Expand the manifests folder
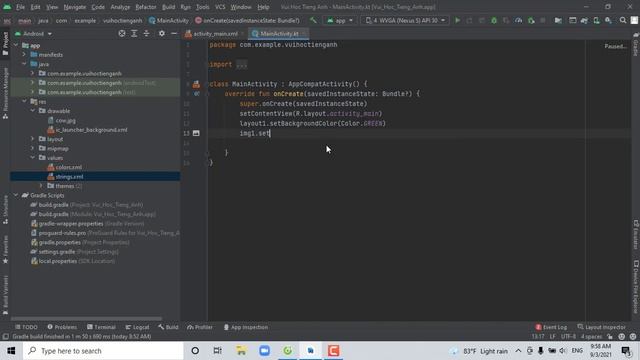640x360 pixels. pos(24,55)
